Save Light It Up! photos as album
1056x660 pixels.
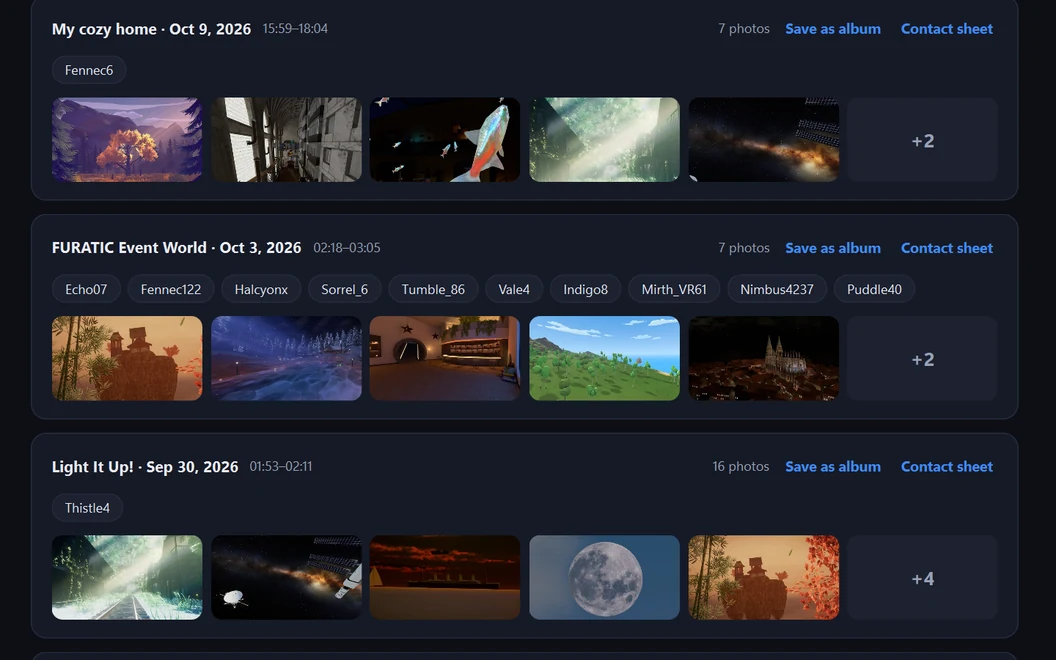coord(832,467)
